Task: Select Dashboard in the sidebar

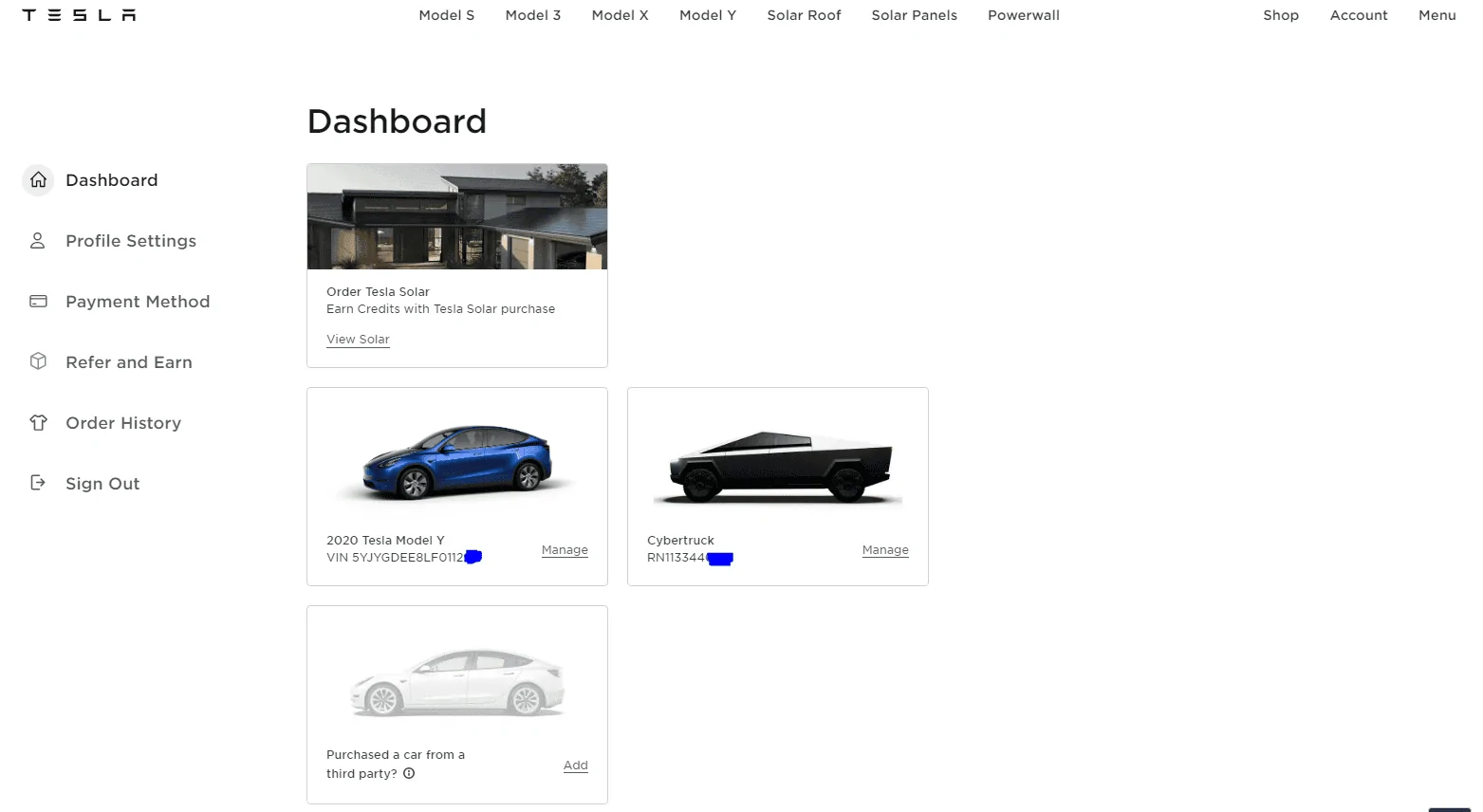Action: pyautogui.click(x=112, y=180)
